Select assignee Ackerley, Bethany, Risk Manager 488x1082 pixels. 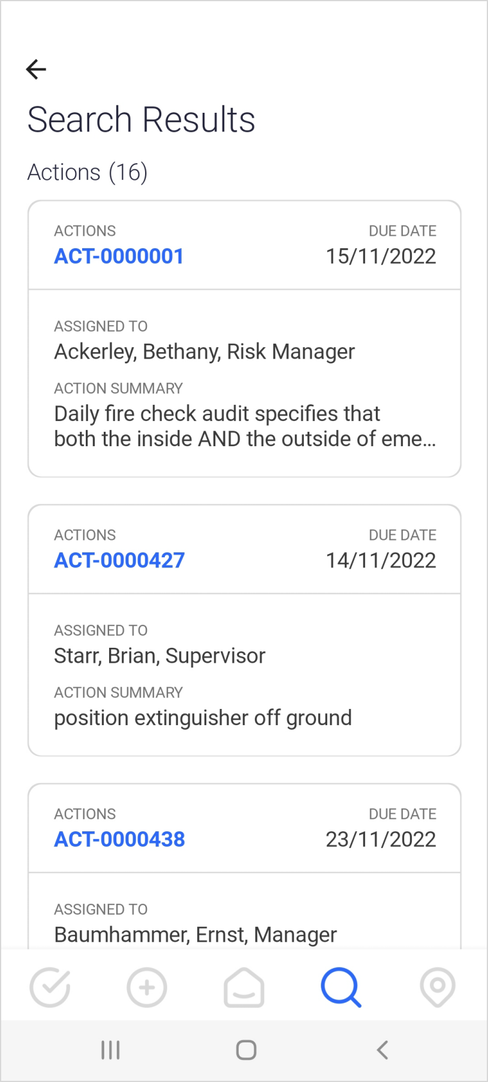tap(204, 352)
